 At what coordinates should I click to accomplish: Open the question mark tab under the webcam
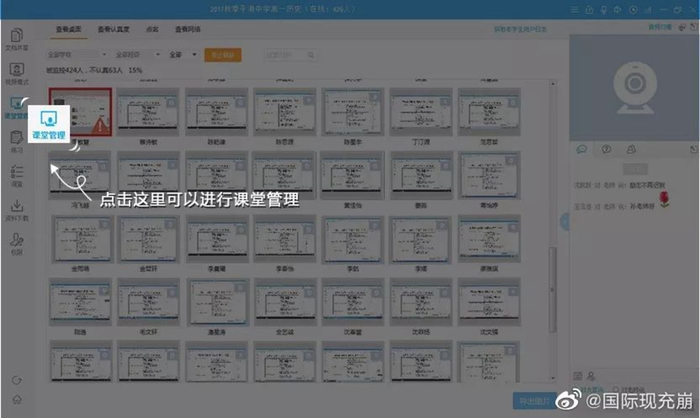[x=606, y=149]
